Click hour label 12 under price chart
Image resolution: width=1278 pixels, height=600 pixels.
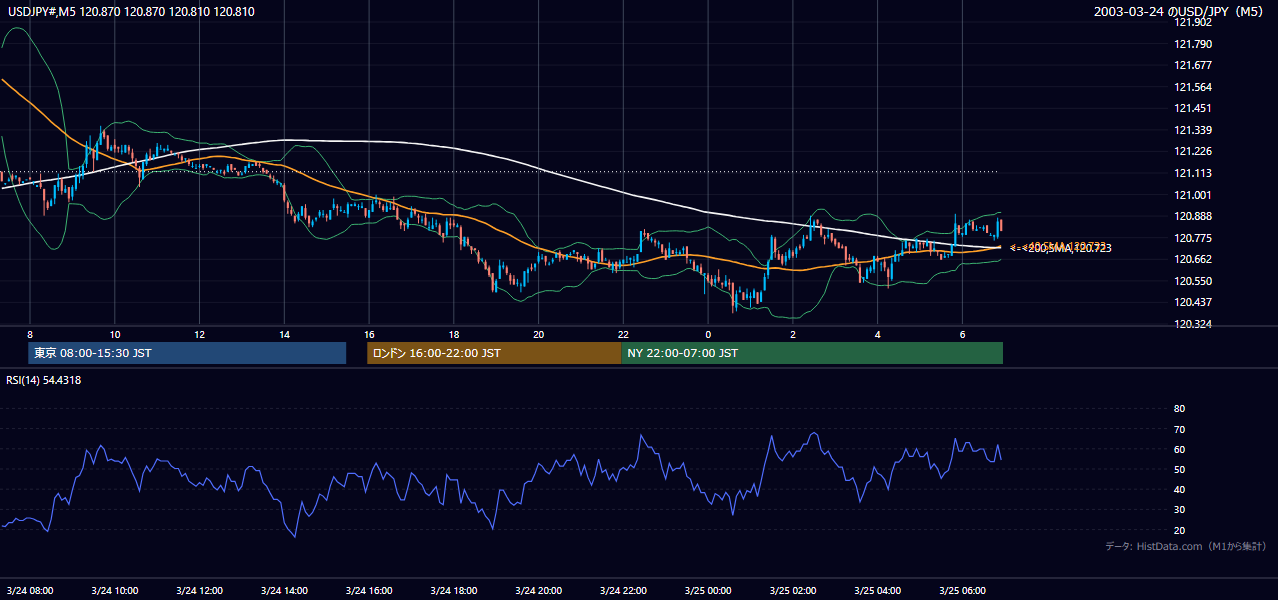(x=200, y=334)
